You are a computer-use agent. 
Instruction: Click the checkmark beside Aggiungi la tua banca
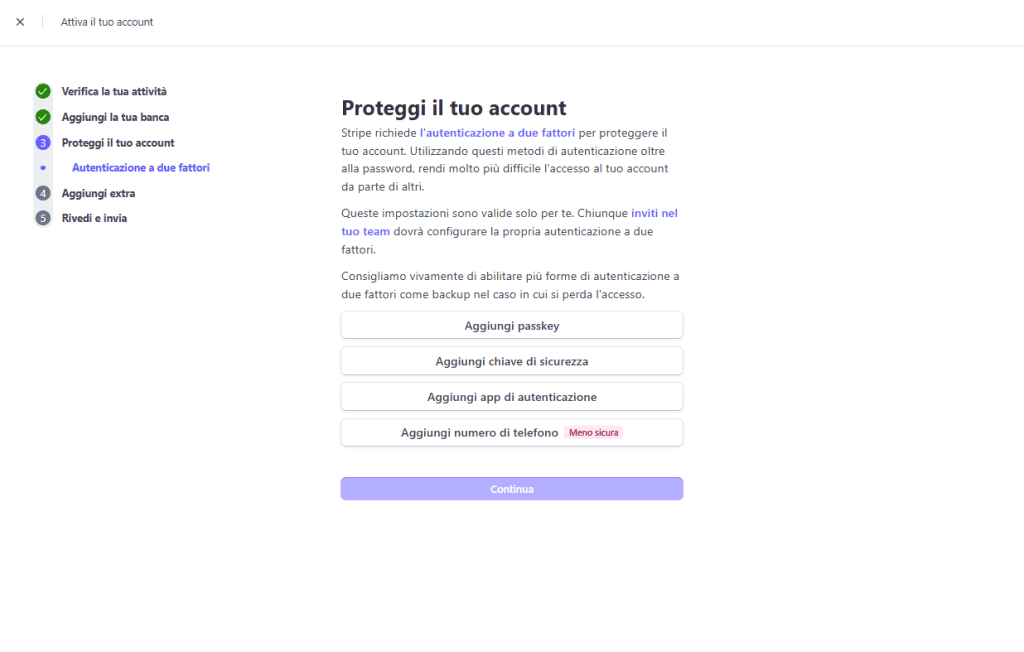click(42, 117)
